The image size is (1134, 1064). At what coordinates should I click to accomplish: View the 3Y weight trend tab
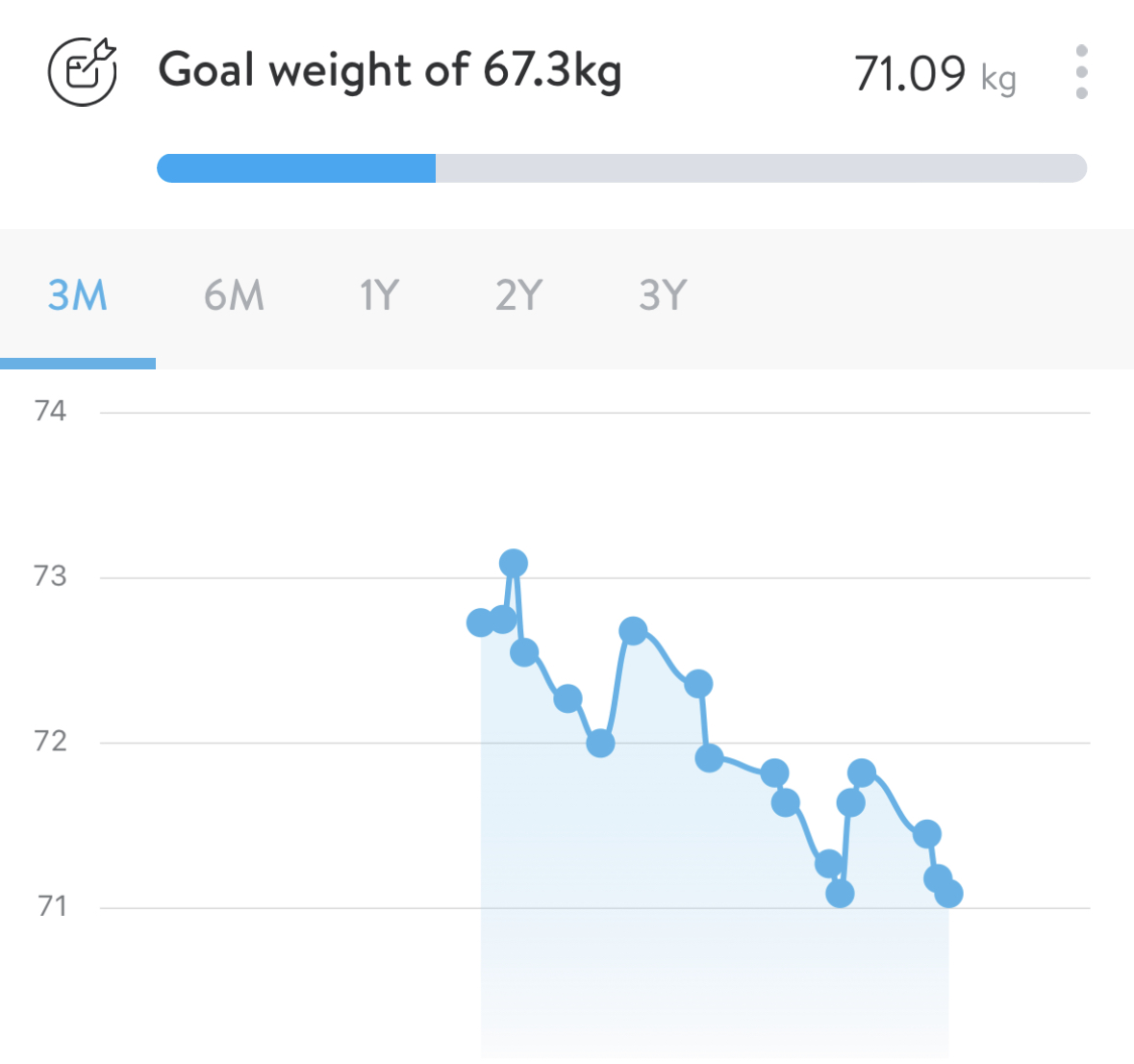coord(663,295)
